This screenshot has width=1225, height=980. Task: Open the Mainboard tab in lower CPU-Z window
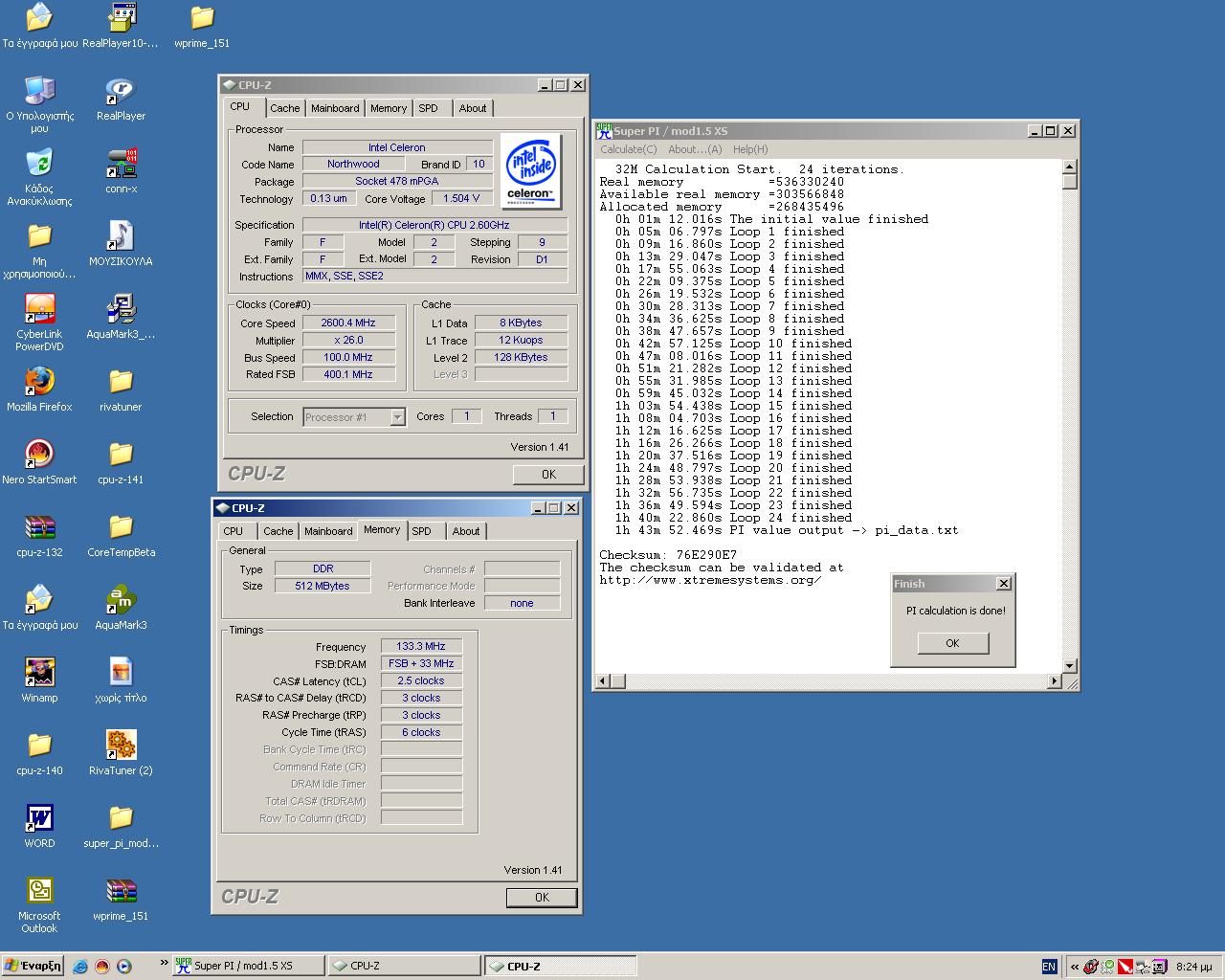[328, 531]
